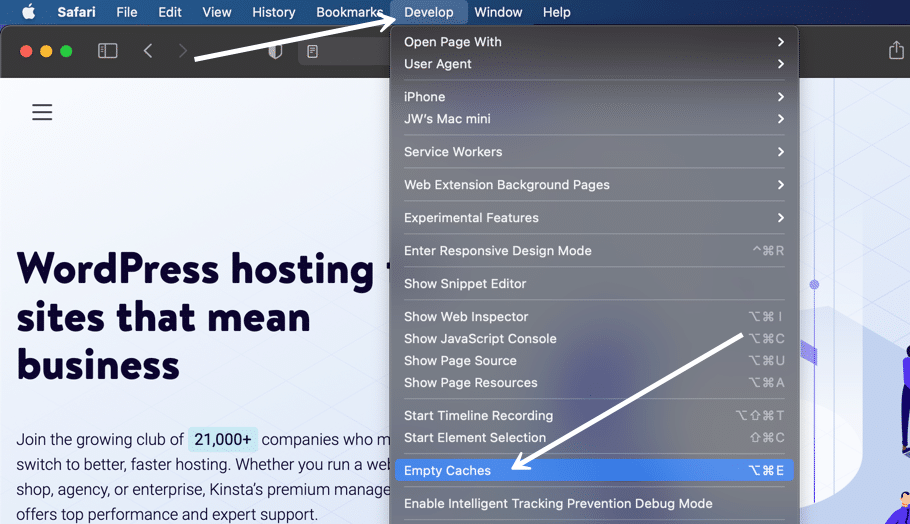Image resolution: width=910 pixels, height=524 pixels.
Task: Open the Safari menu
Action: (x=76, y=12)
